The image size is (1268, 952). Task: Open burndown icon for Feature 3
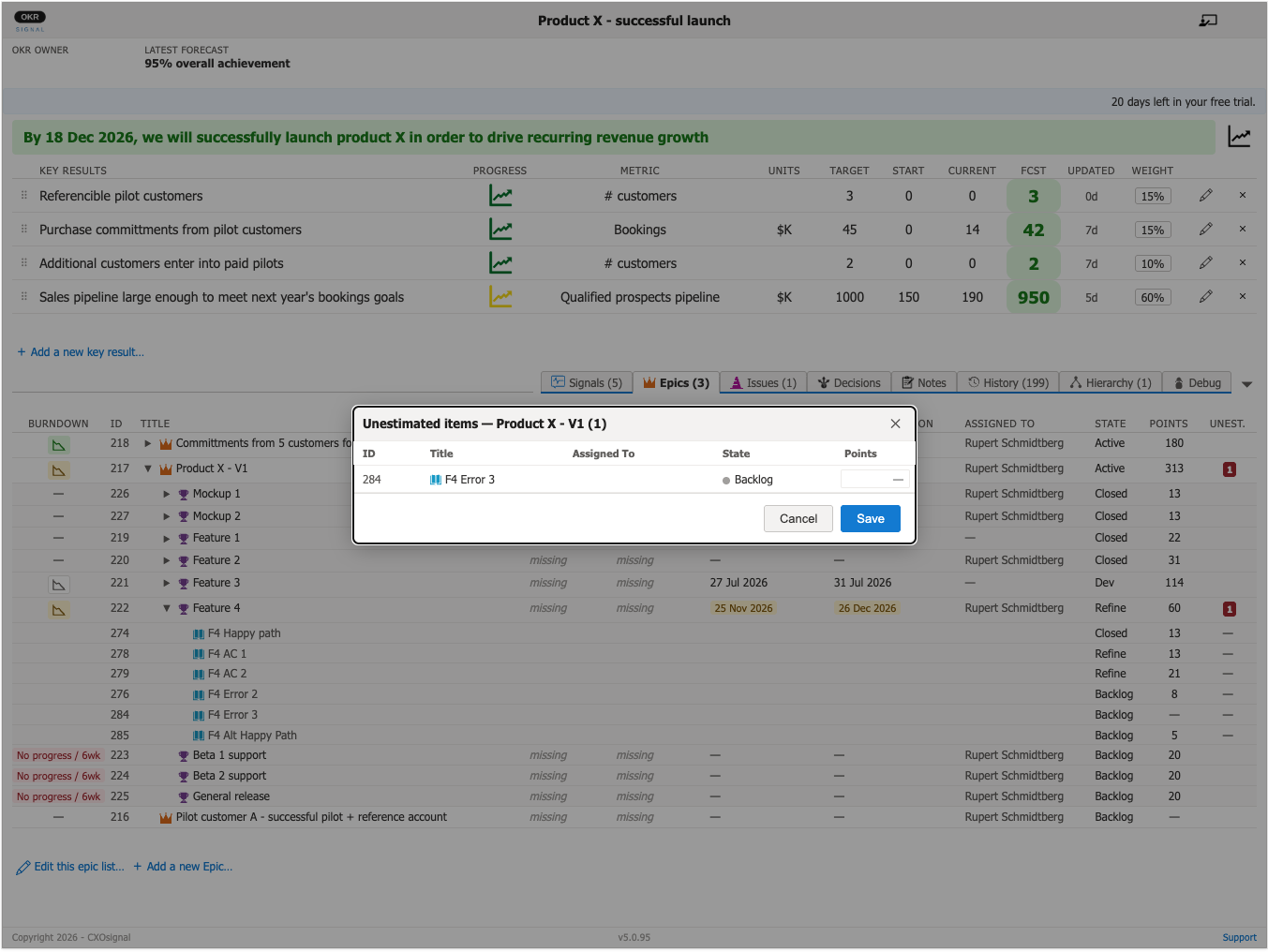[x=59, y=585]
